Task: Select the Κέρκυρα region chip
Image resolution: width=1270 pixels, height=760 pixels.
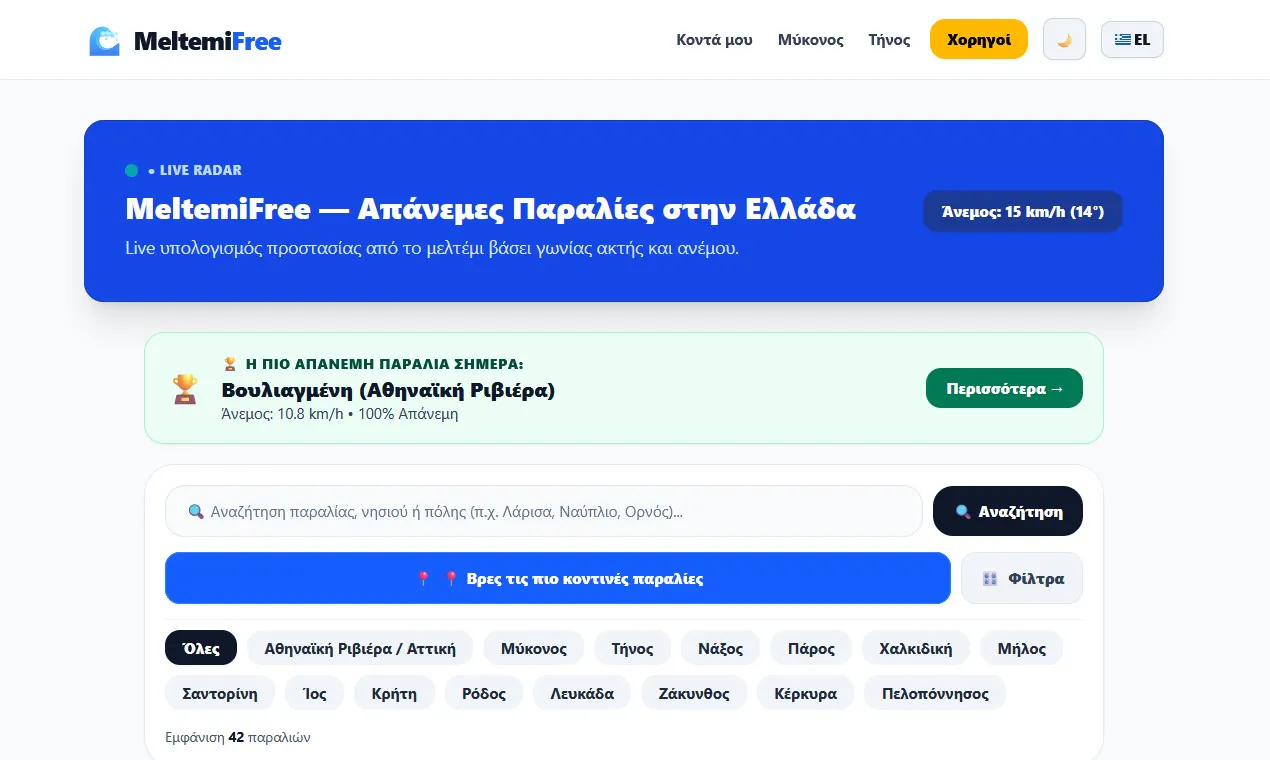Action: [x=806, y=693]
